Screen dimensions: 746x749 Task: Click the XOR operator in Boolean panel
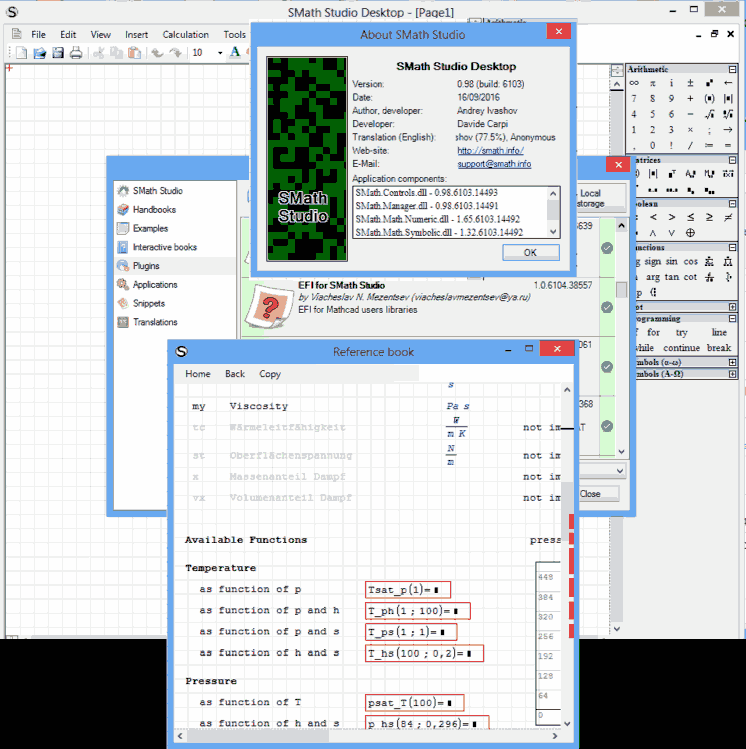click(x=690, y=232)
